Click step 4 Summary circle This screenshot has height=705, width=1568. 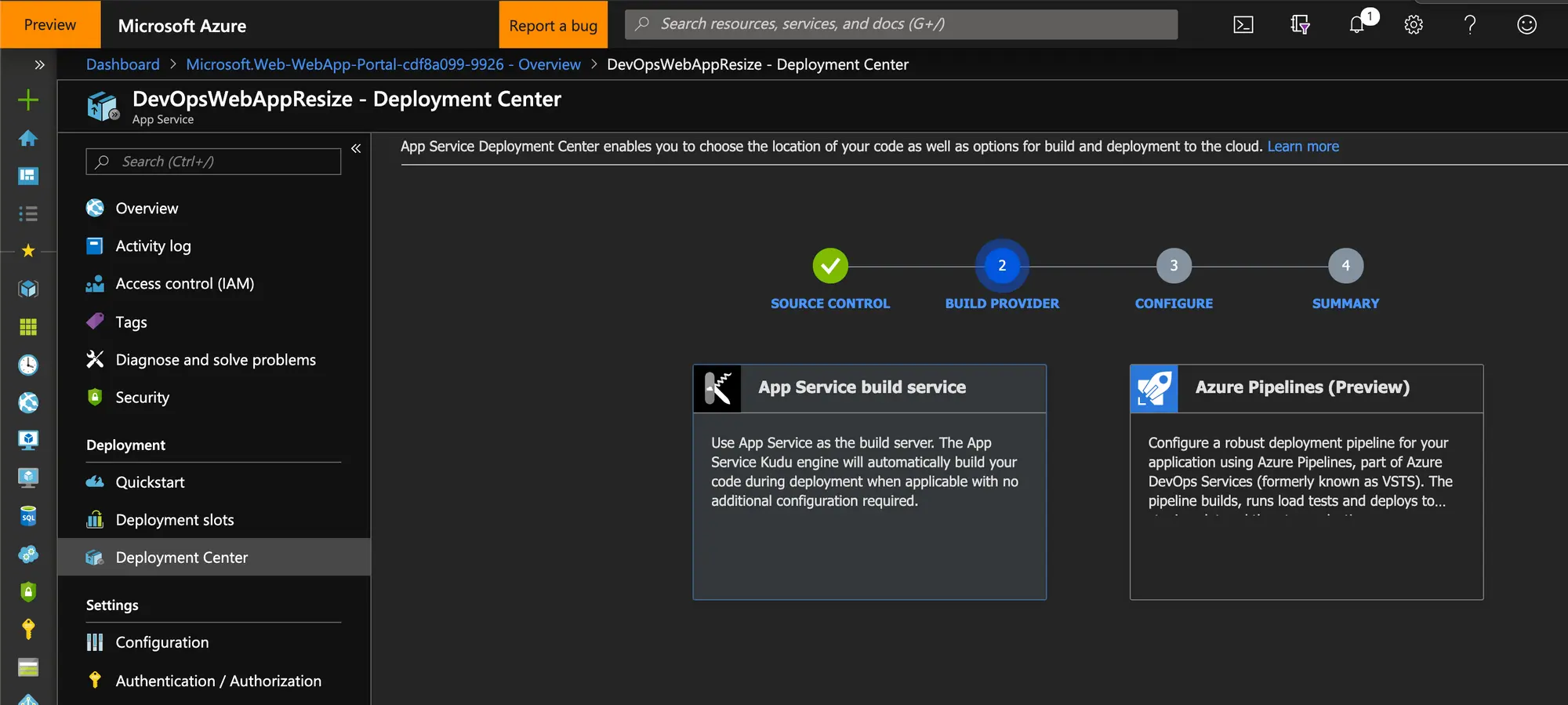click(x=1345, y=266)
